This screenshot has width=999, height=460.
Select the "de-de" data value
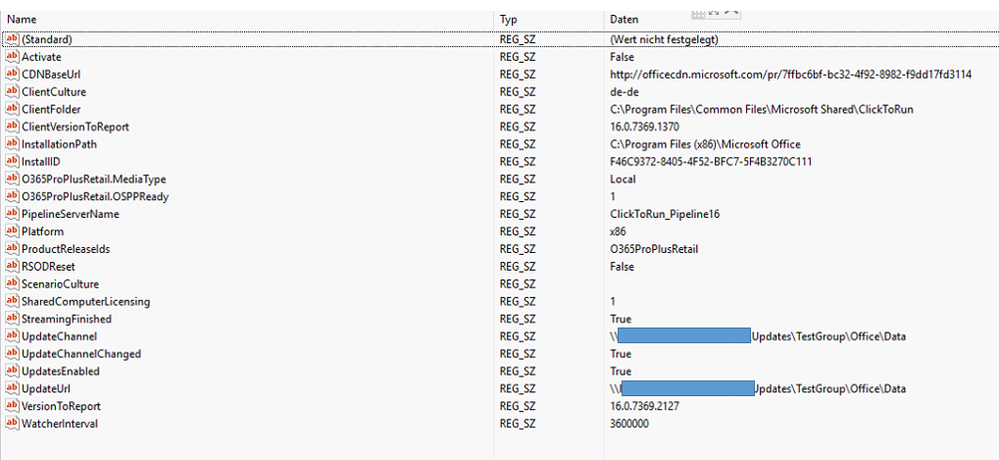point(624,92)
